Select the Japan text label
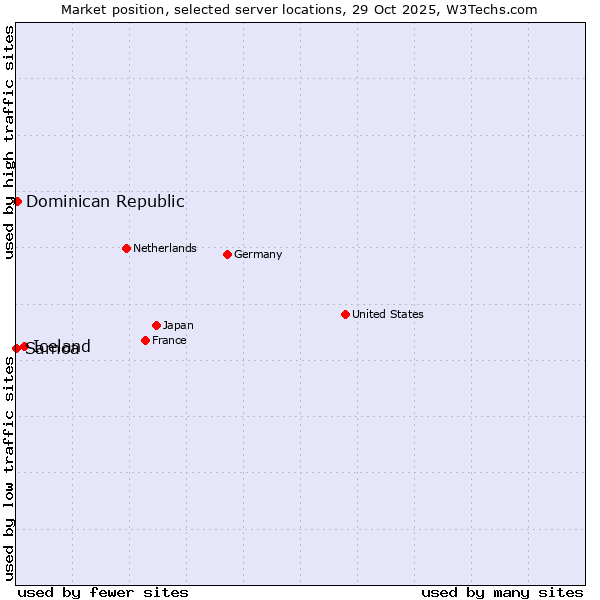Image resolution: width=600 pixels, height=600 pixels. [x=178, y=325]
